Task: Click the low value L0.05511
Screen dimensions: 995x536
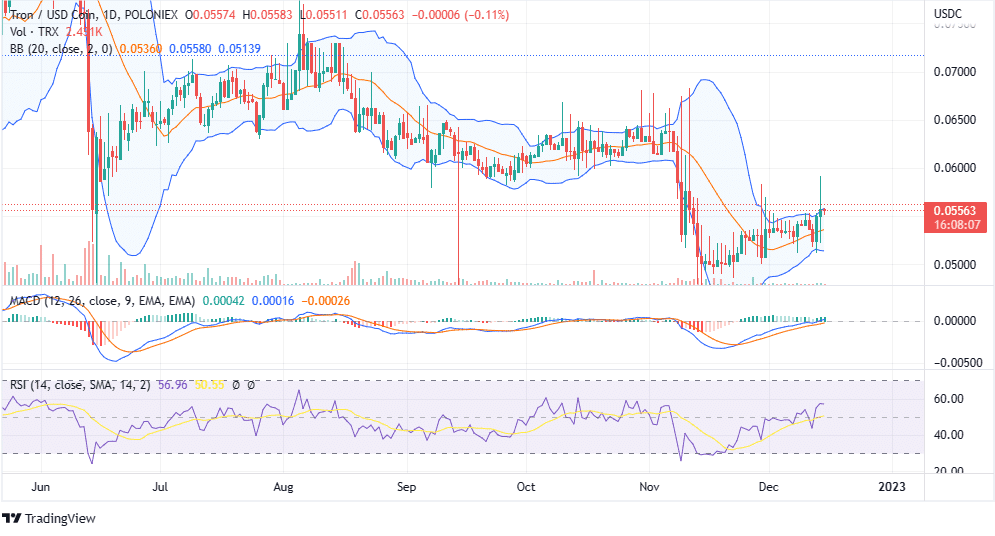Action: click(323, 14)
